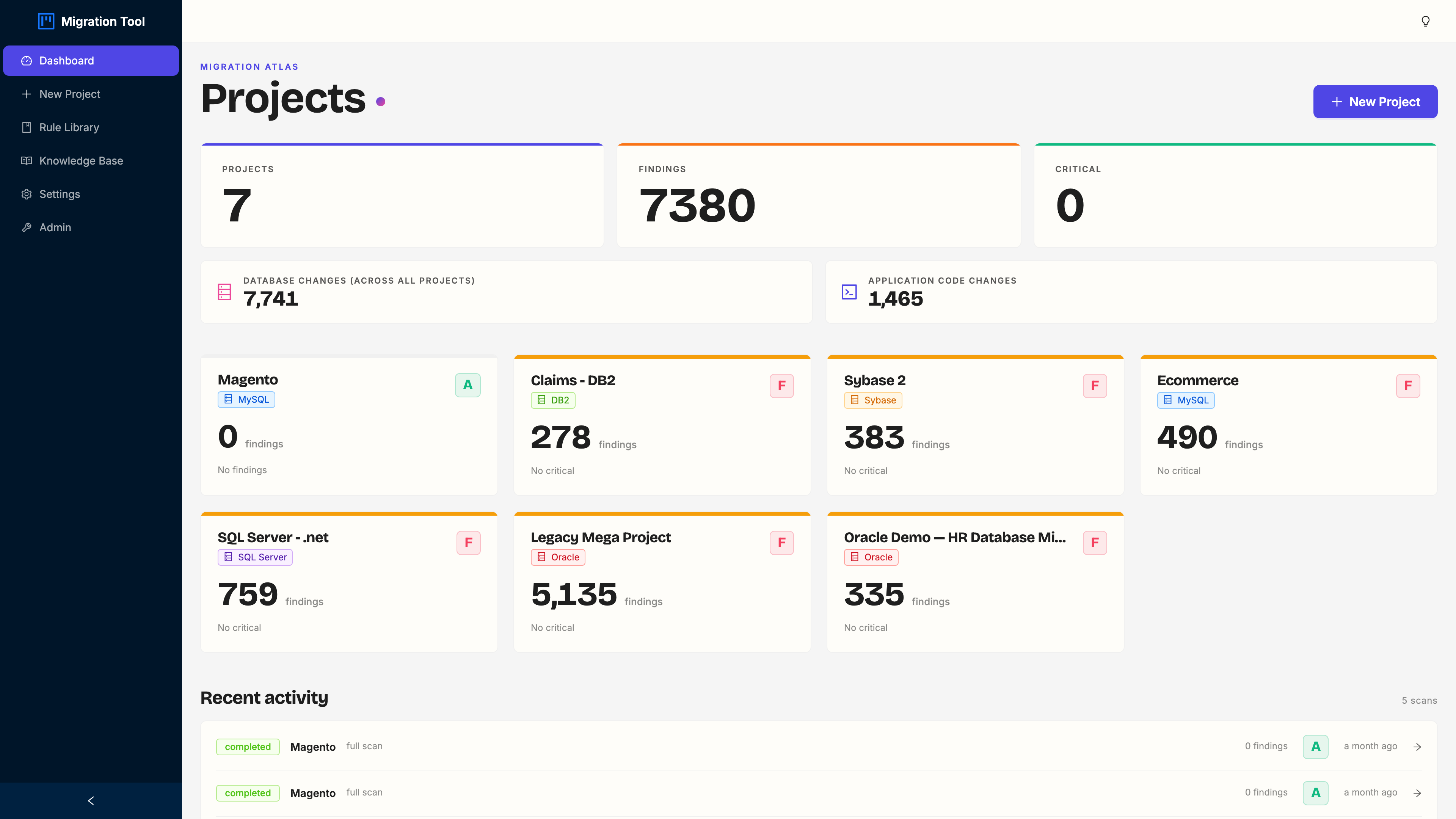Click the Admin wrench icon
Screen dimensions: 1456x819
pyautogui.click(x=27, y=227)
